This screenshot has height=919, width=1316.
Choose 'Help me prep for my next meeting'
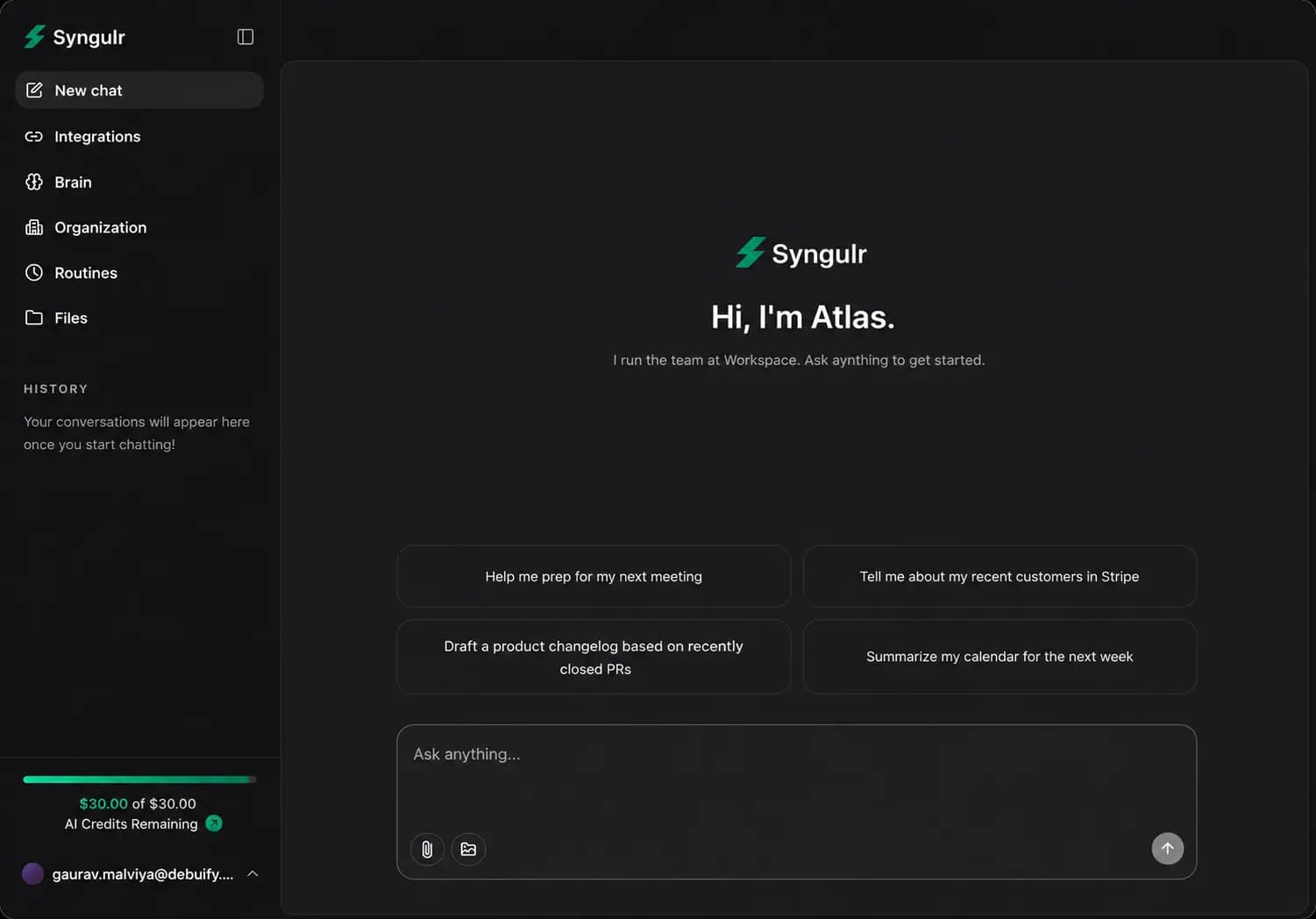click(594, 576)
